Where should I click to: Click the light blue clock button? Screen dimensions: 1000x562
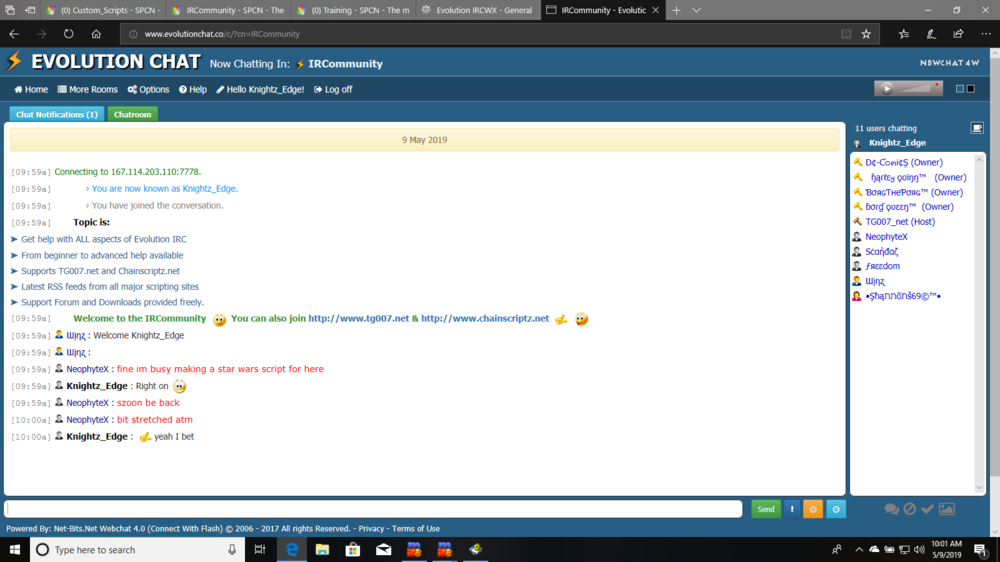835,509
